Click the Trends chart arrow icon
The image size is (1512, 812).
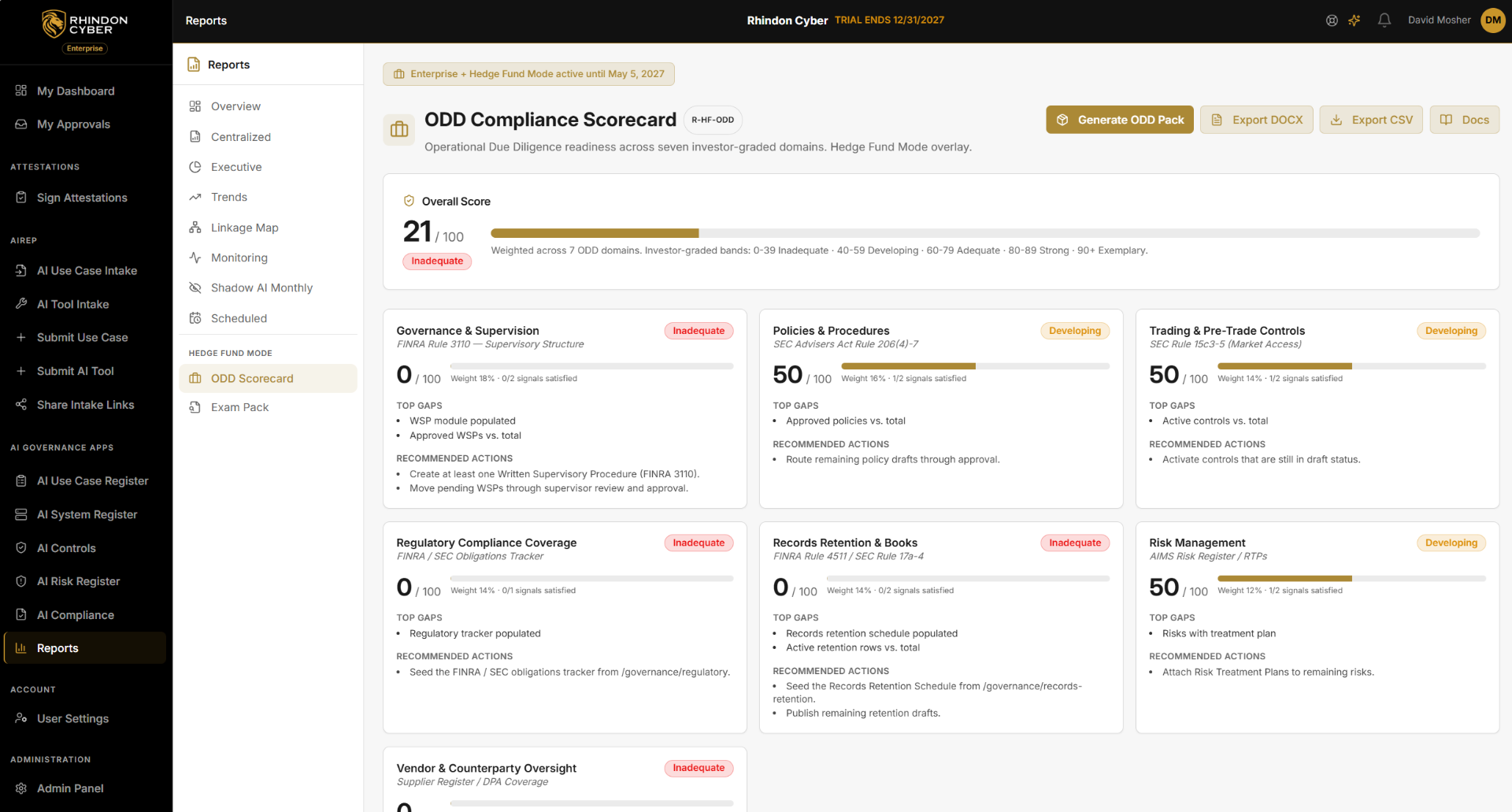(195, 197)
